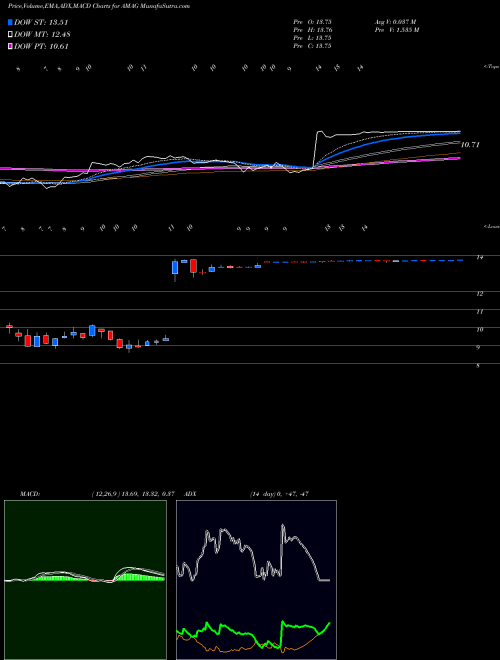Click the 'Pre H: 13.76' high value
Image resolution: width=500 pixels, height=660 pixels.
click(x=312, y=30)
